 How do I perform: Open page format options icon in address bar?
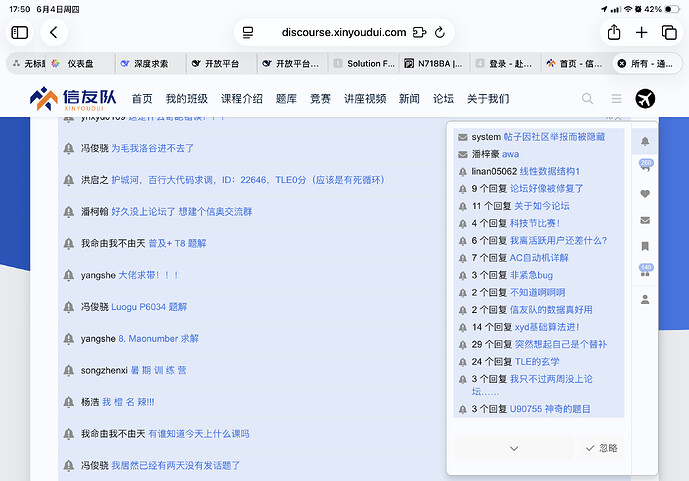coord(248,33)
